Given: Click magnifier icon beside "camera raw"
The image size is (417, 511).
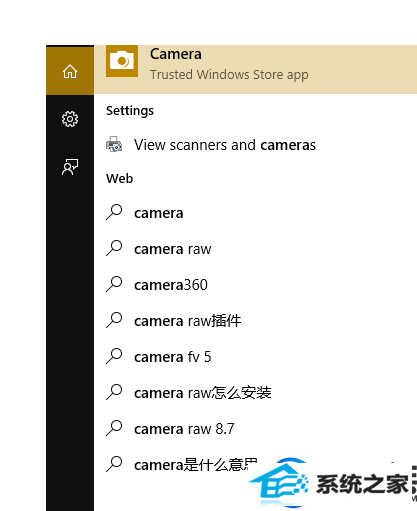Looking at the screenshot, I should coord(114,248).
